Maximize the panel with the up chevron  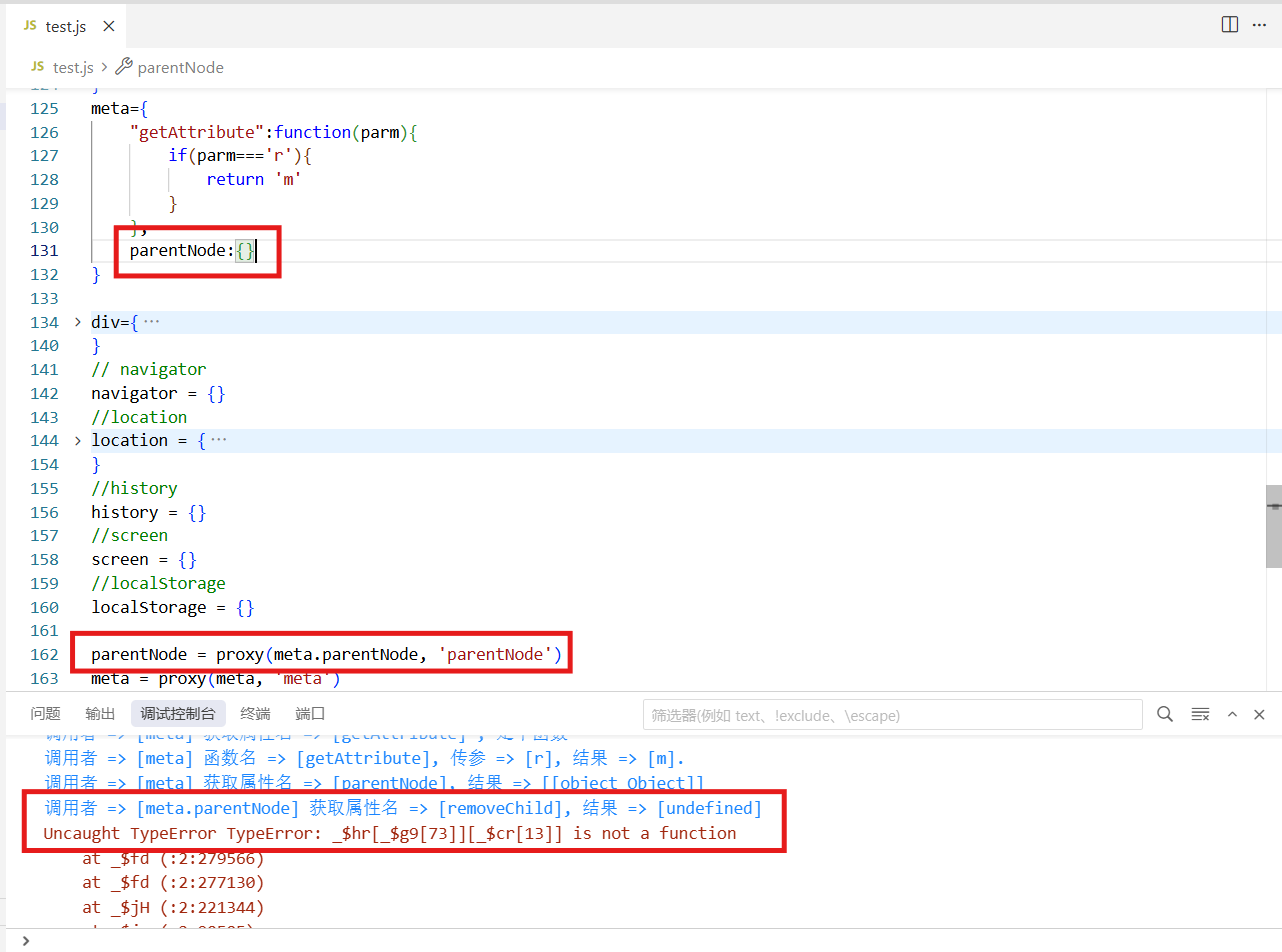tap(1232, 714)
